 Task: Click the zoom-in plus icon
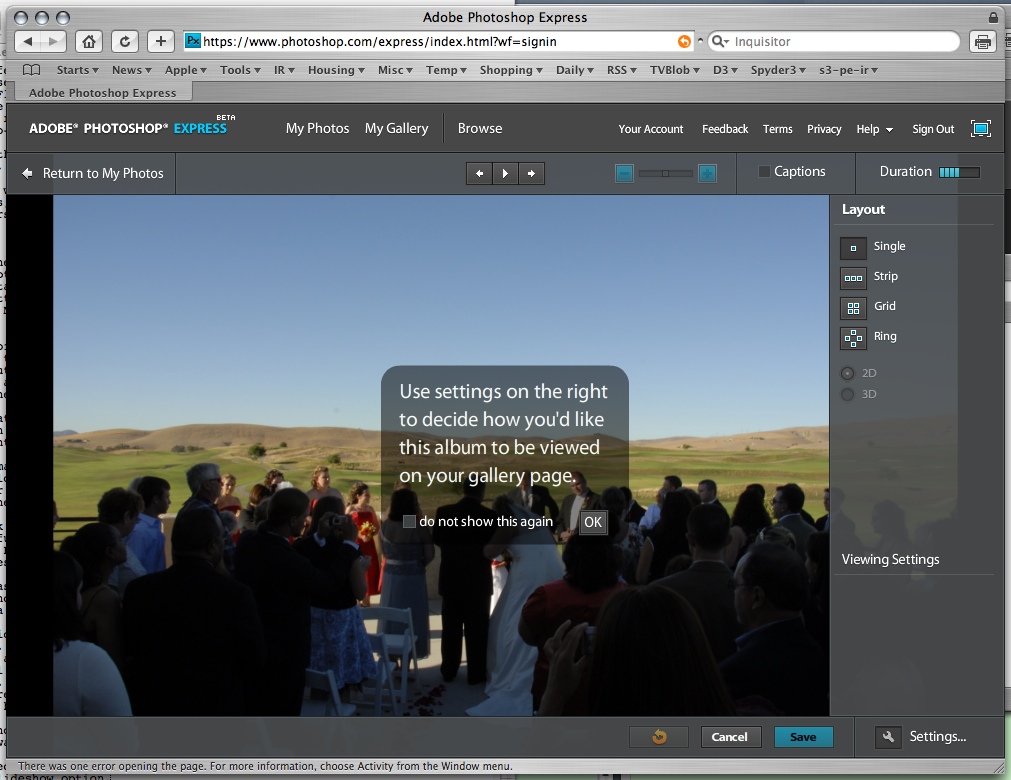[707, 173]
